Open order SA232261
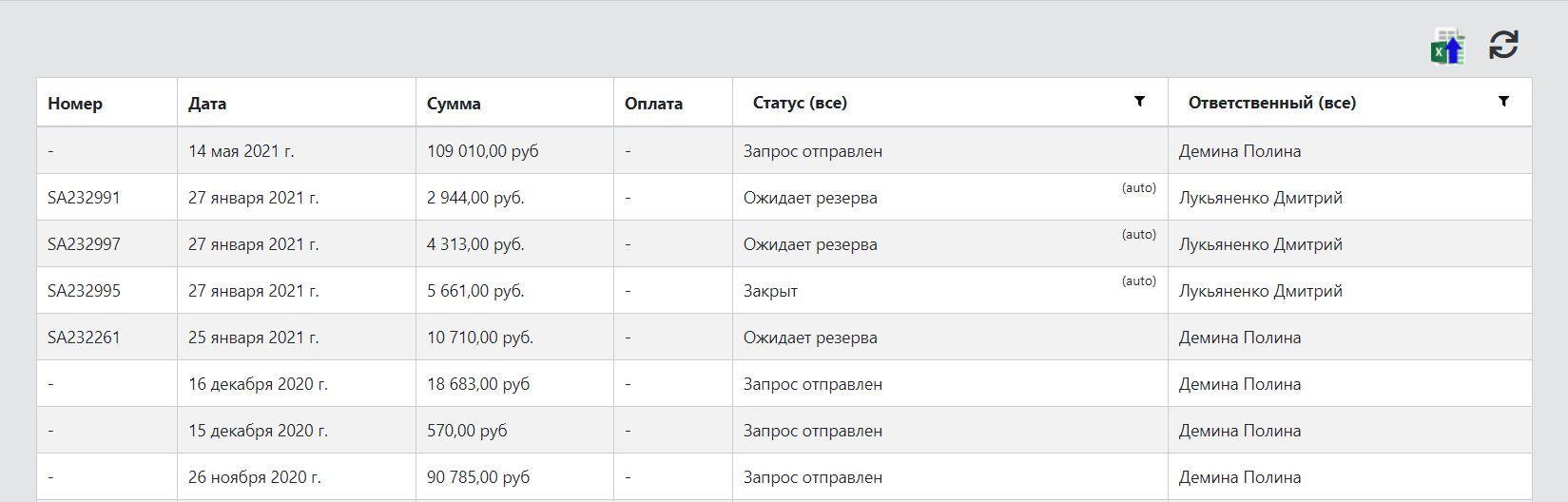Viewport: 1568px width, 502px height. coord(84,338)
